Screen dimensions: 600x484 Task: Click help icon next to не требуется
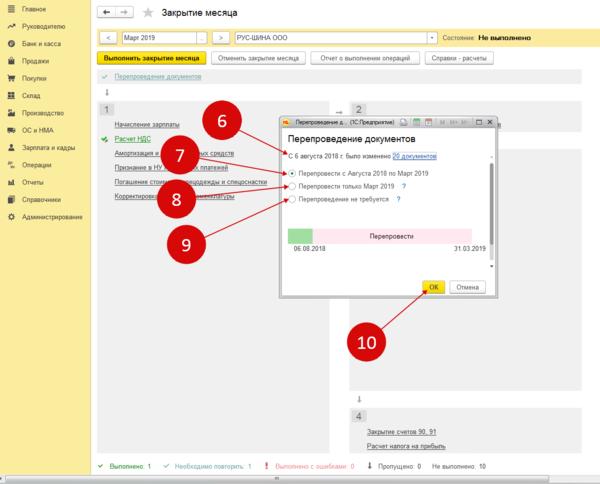[398, 199]
